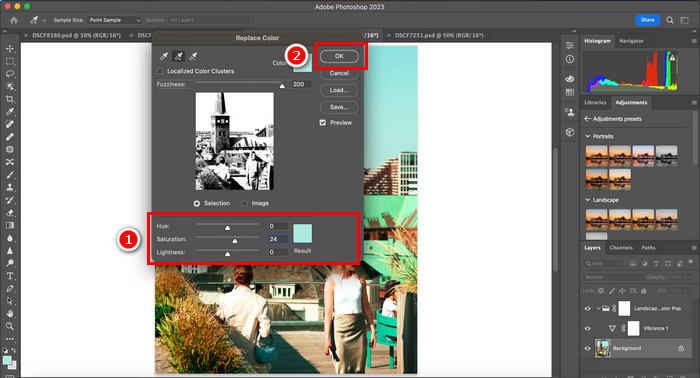Open the Sample Size dropdown
The width and height of the screenshot is (700, 378).
point(115,20)
